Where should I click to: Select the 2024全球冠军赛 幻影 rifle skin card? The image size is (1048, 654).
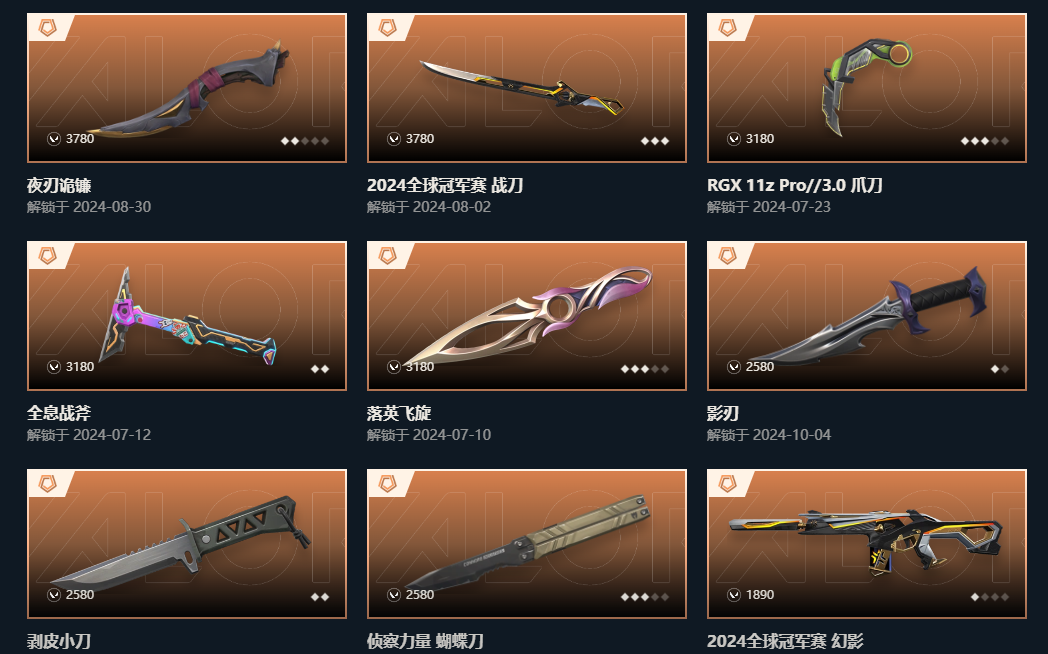(867, 543)
